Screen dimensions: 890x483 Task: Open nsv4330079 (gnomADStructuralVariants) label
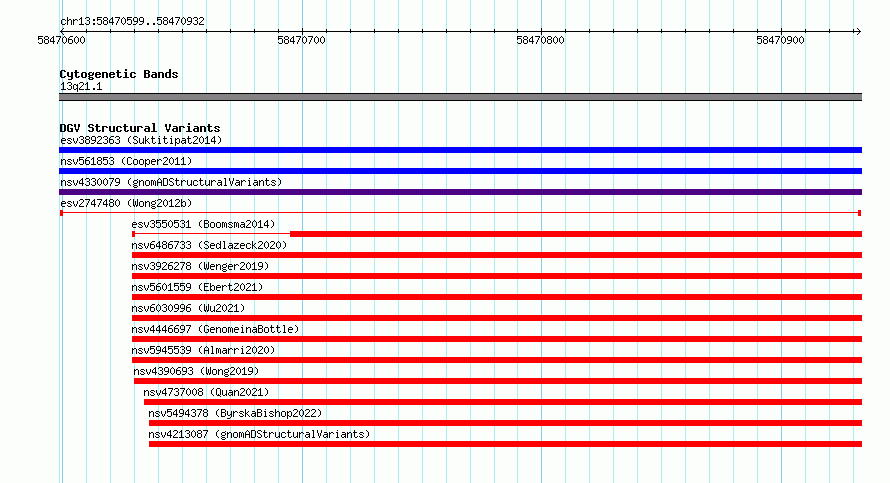tap(171, 182)
